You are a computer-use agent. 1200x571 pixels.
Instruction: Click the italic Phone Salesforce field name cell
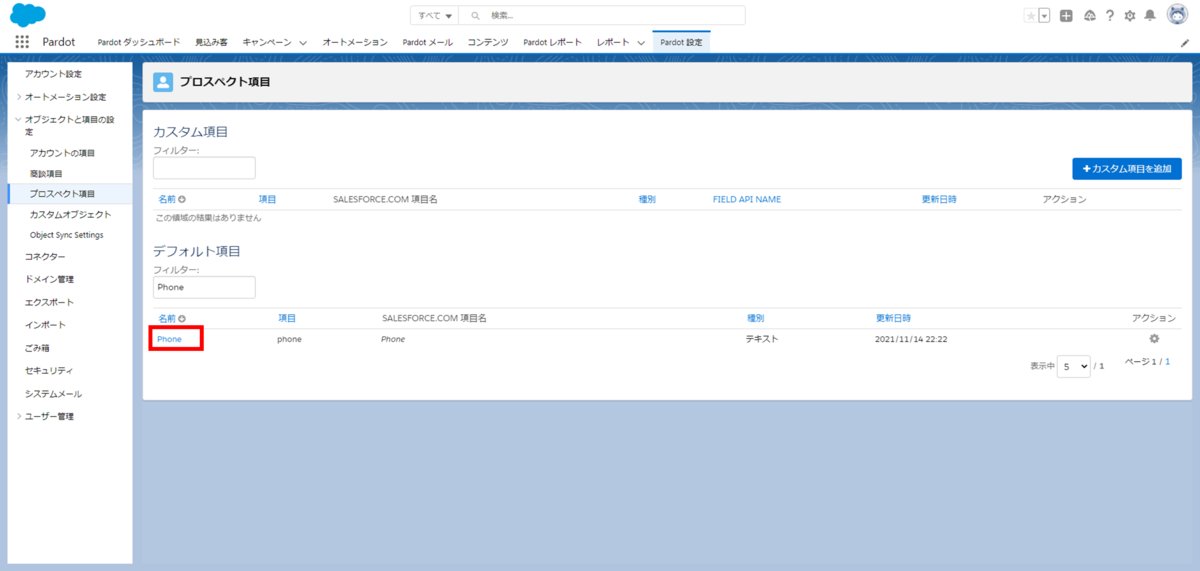pyautogui.click(x=393, y=339)
